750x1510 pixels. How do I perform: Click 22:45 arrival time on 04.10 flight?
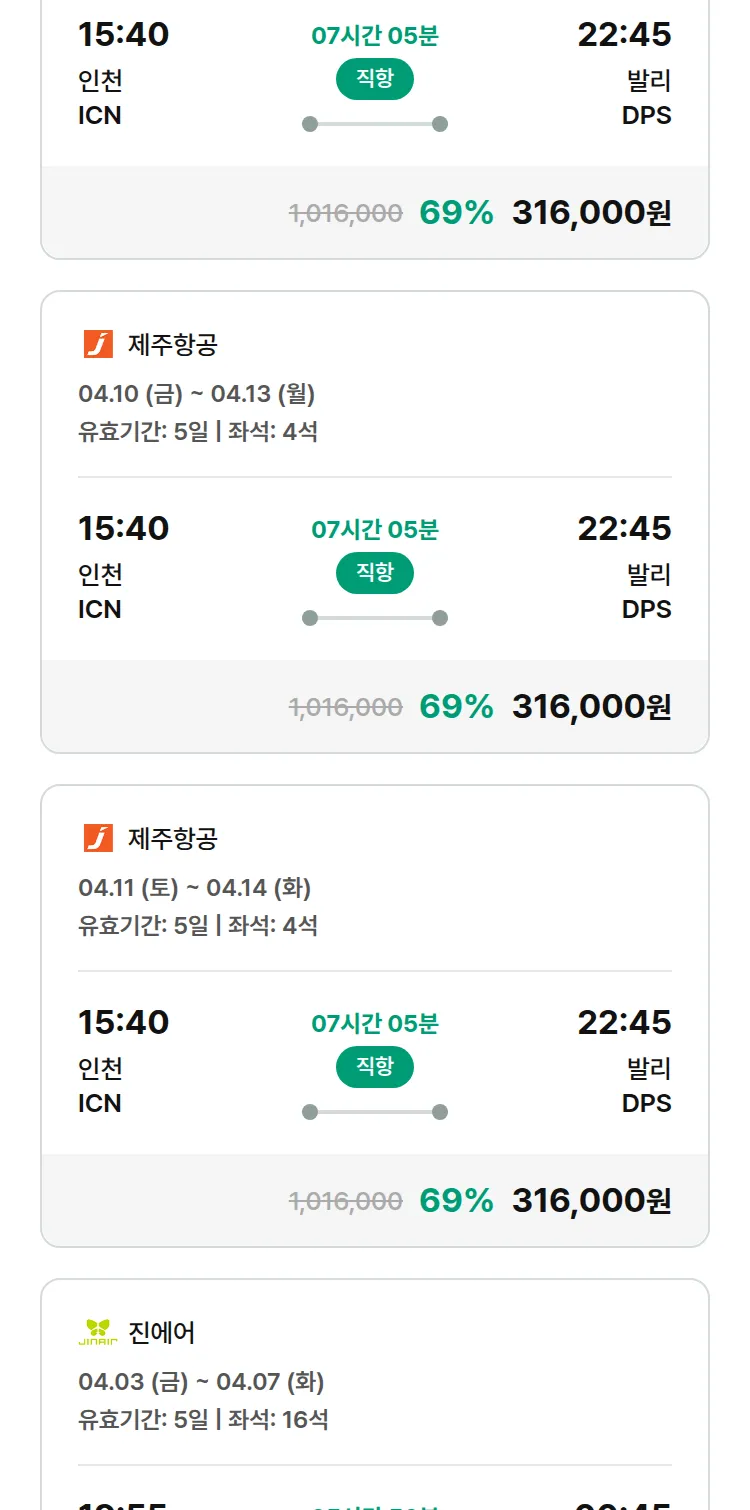pyautogui.click(x=624, y=528)
